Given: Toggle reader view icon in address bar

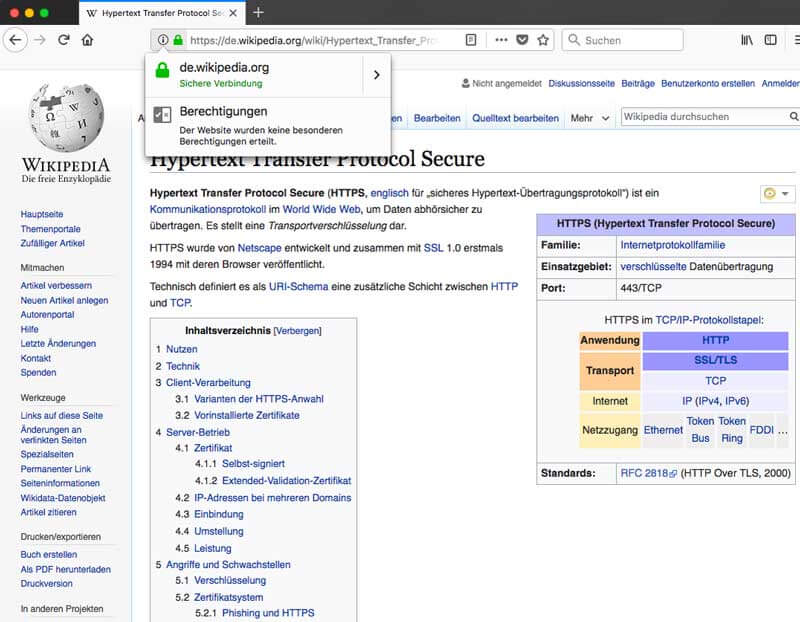Looking at the screenshot, I should [471, 40].
